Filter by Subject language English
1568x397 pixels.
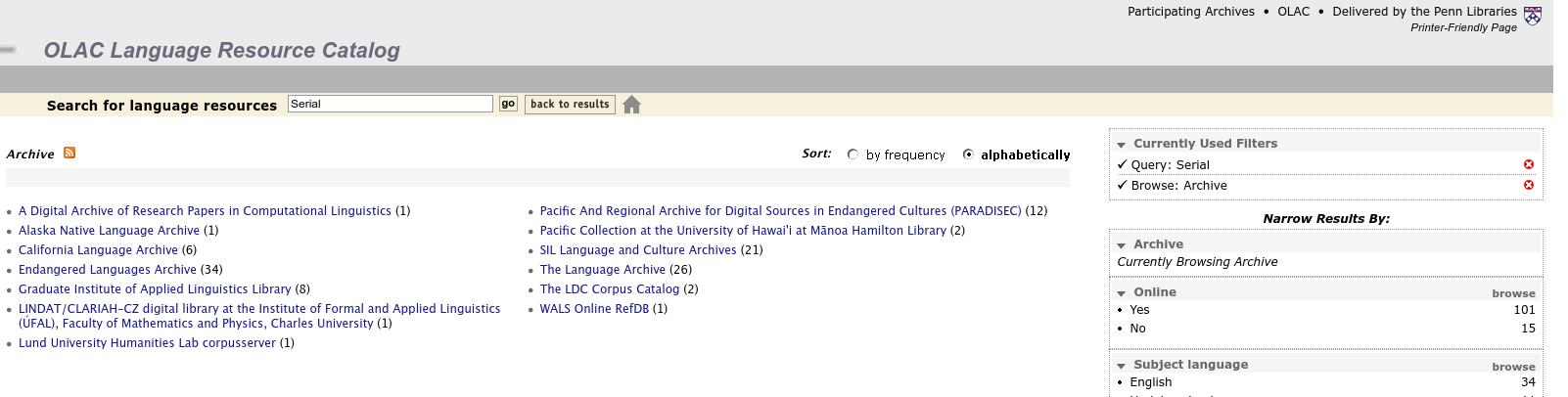click(1150, 382)
